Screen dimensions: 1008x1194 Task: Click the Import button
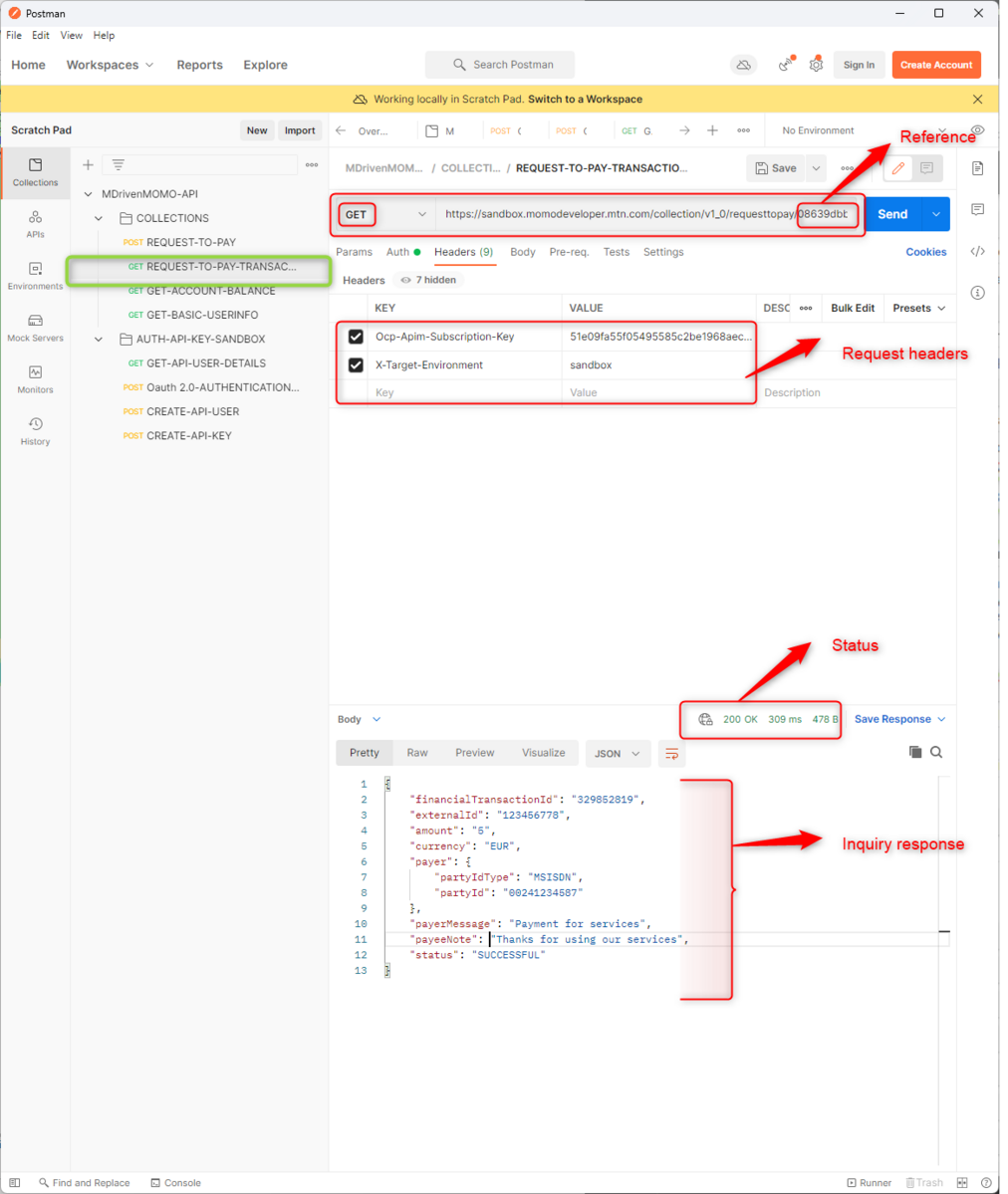(300, 130)
